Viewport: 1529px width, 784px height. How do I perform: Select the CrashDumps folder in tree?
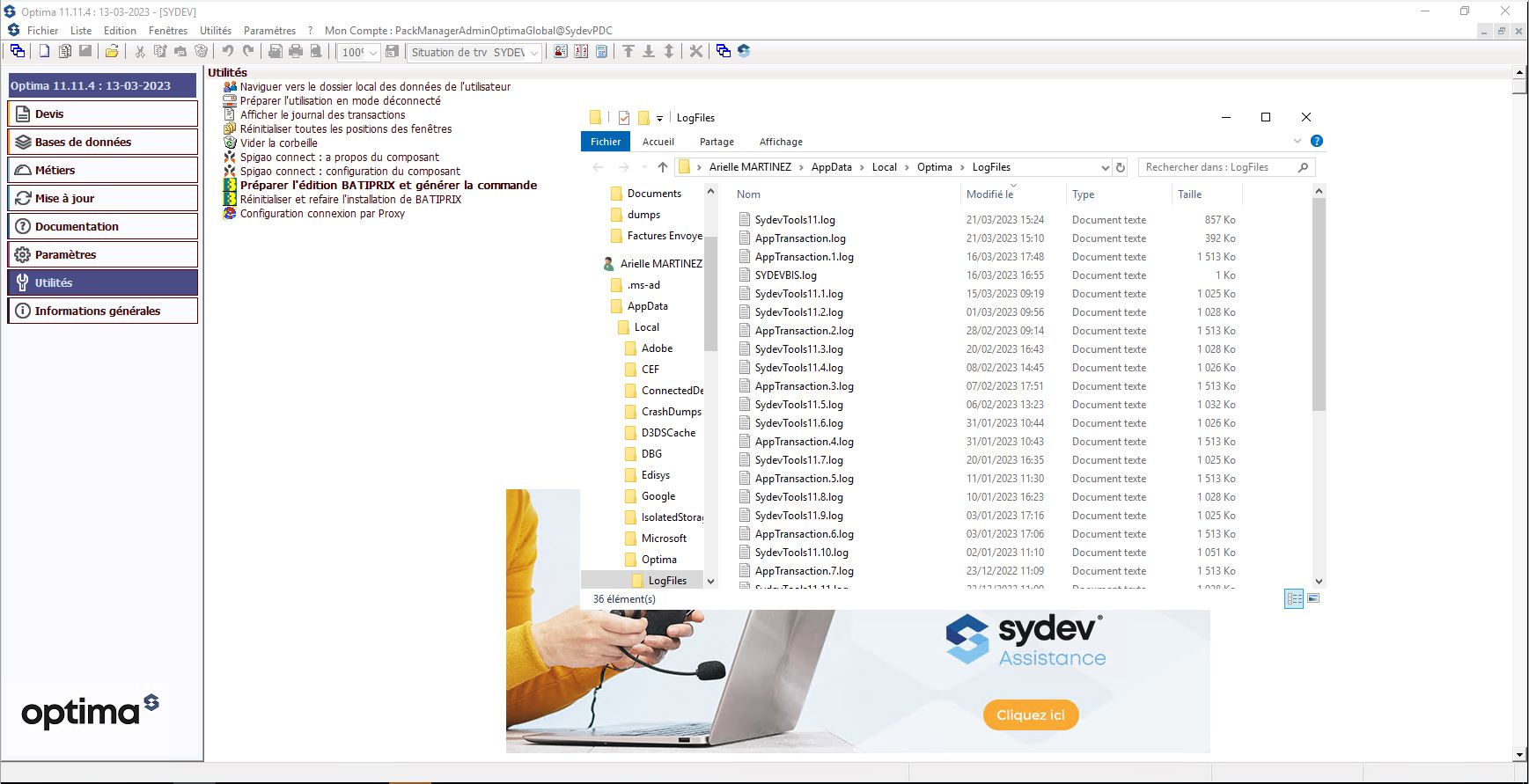coord(671,412)
